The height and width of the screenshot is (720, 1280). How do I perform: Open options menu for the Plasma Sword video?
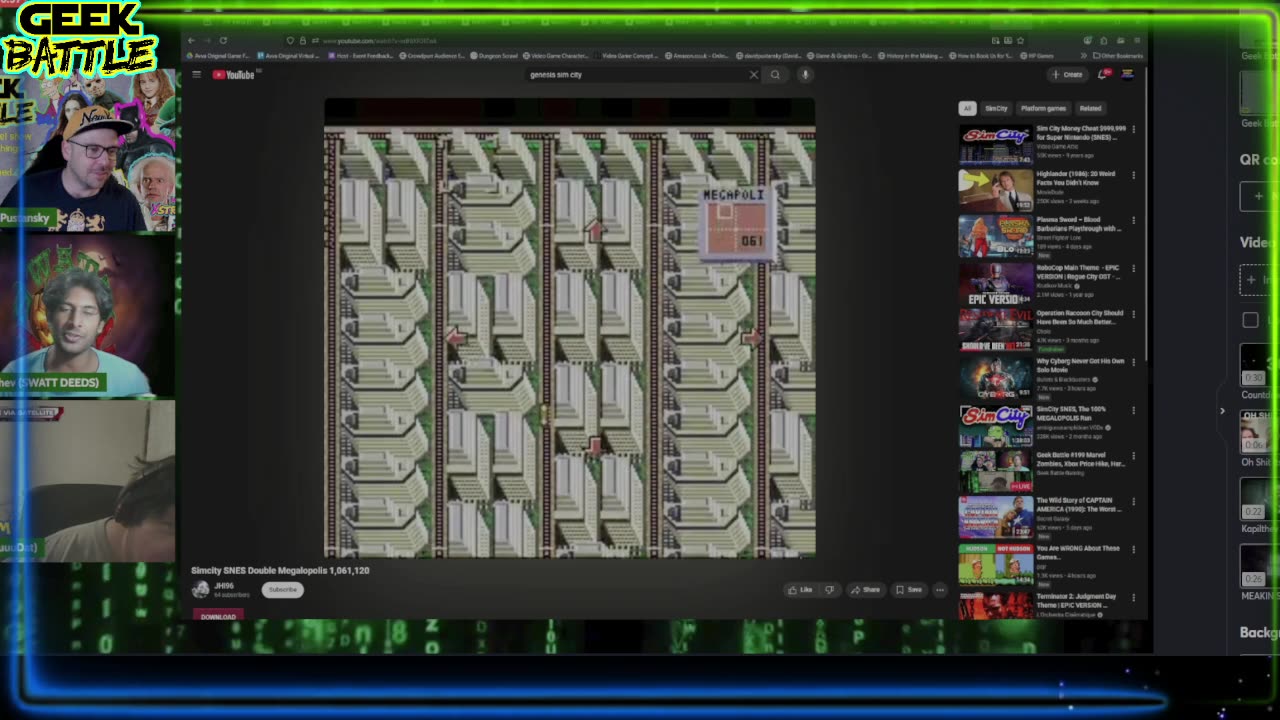[x=1133, y=221]
